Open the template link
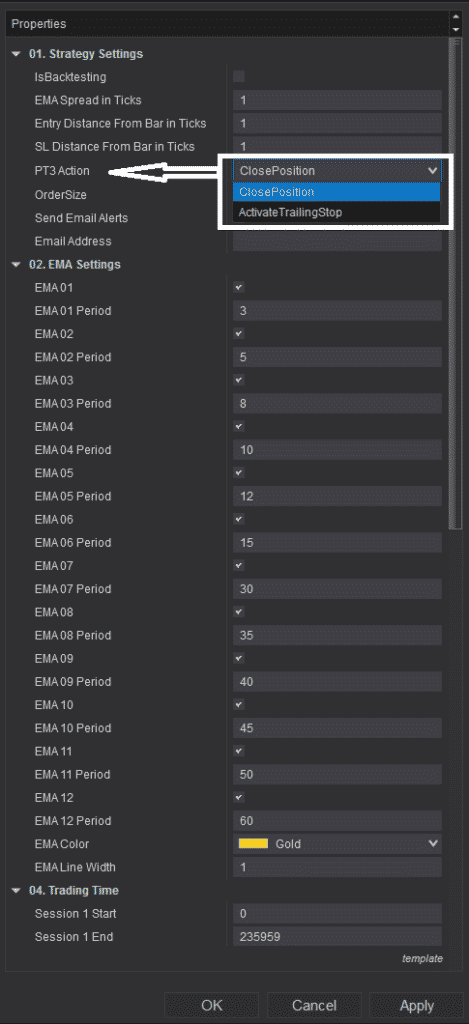The height and width of the screenshot is (1024, 469). tap(422, 959)
